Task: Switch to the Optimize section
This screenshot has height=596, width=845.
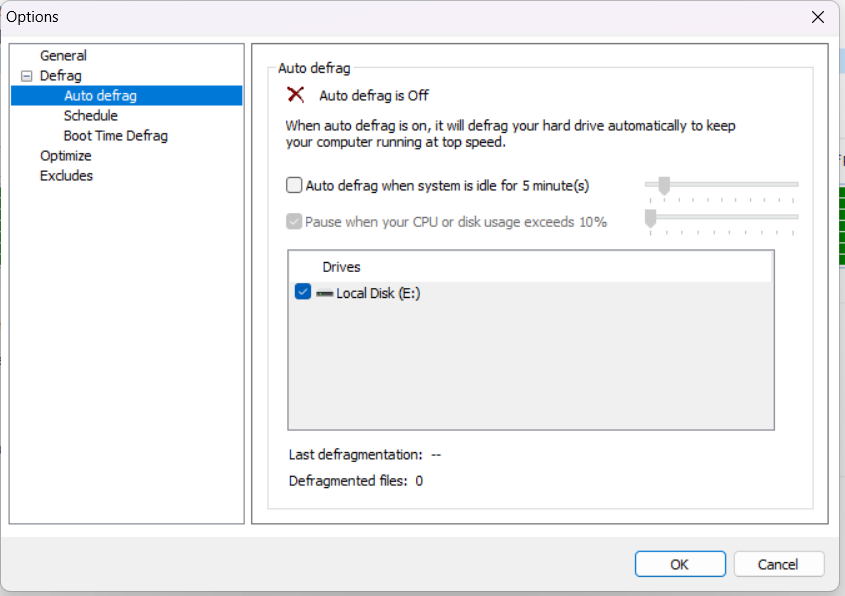Action: click(65, 156)
